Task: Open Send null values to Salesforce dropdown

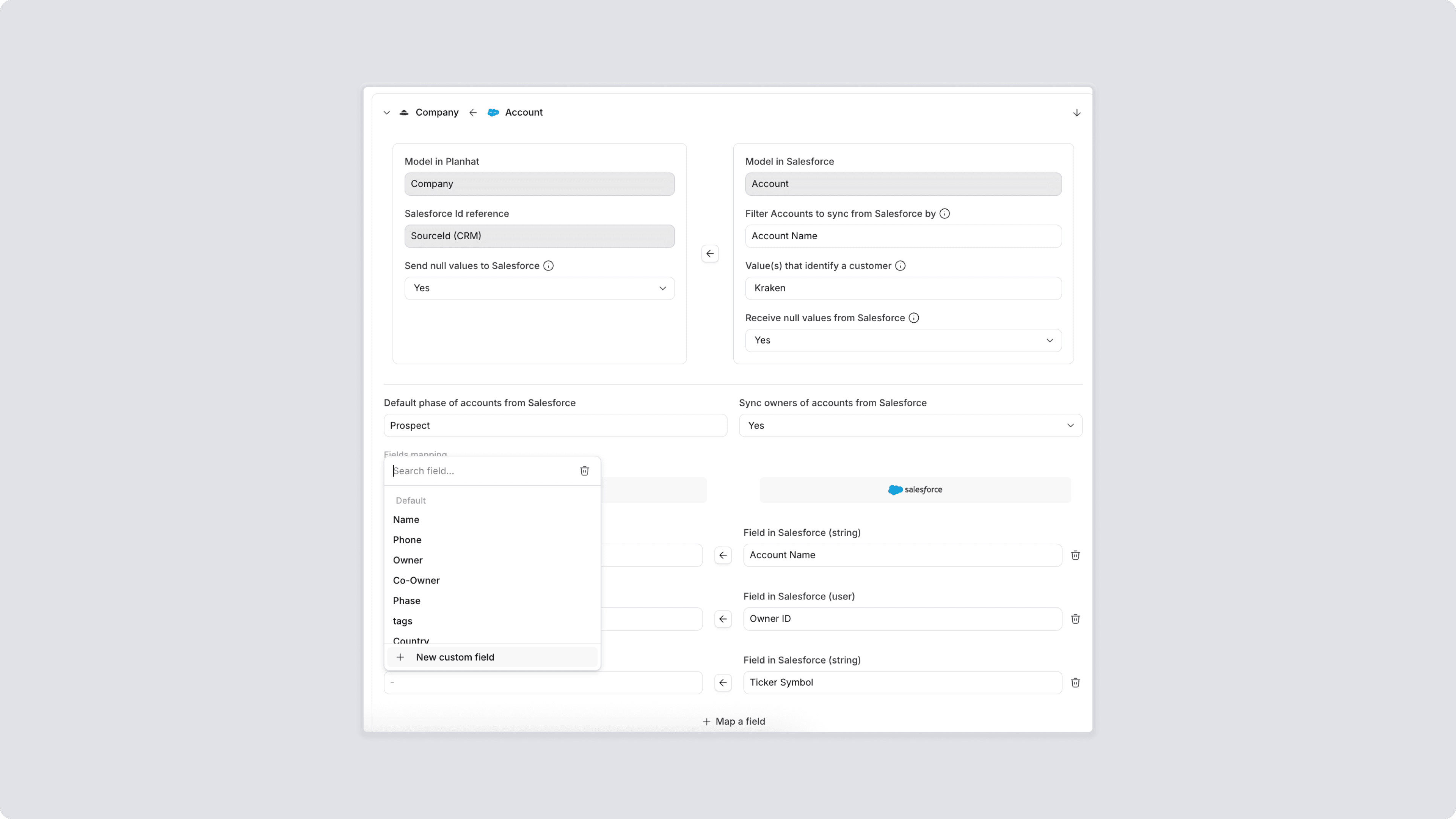Action: pos(539,288)
